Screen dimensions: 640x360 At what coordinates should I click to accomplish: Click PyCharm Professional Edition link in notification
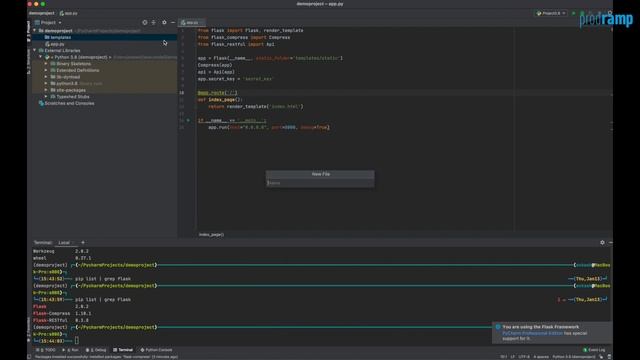click(x=532, y=333)
